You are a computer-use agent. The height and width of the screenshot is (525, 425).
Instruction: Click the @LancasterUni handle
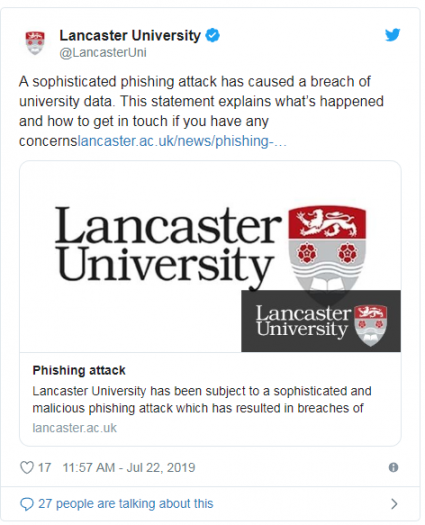(x=103, y=53)
